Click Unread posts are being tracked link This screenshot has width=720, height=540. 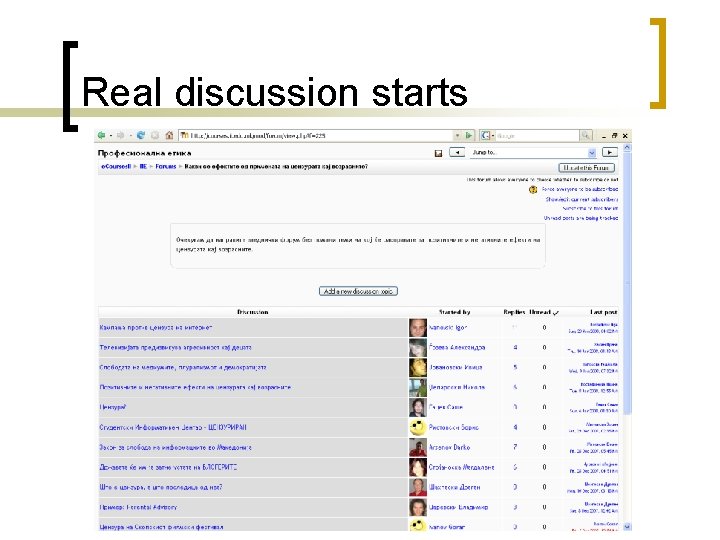[581, 218]
